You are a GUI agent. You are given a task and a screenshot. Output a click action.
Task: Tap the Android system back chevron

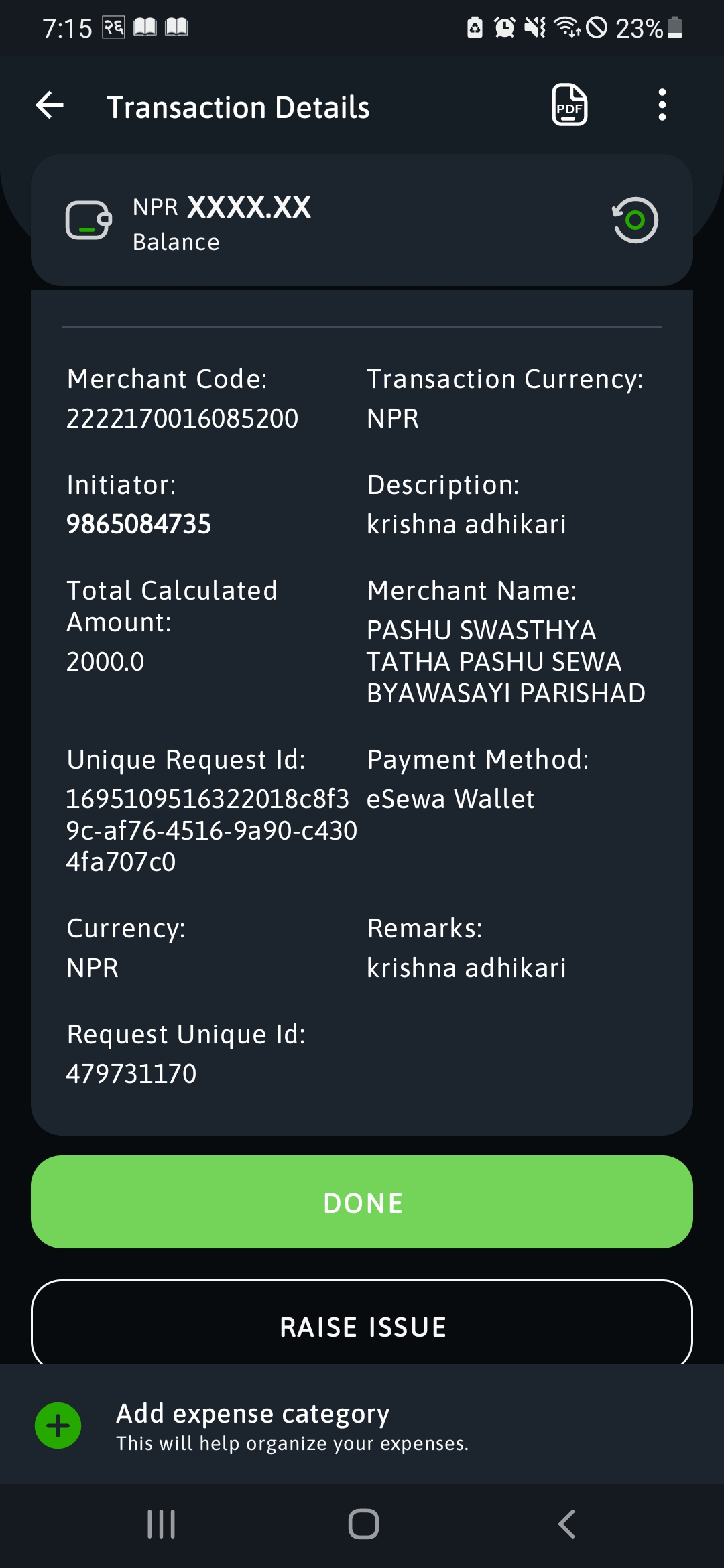(x=566, y=1524)
